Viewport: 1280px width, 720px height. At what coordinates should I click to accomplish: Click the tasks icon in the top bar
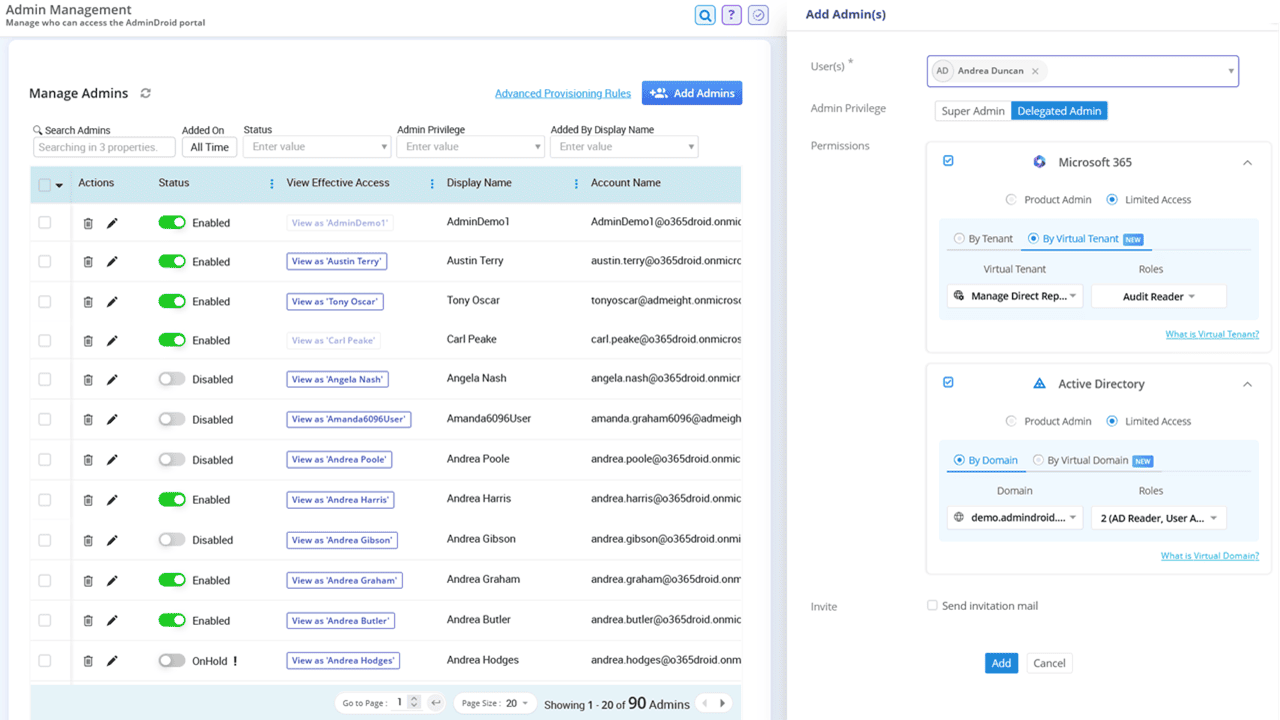pos(757,15)
